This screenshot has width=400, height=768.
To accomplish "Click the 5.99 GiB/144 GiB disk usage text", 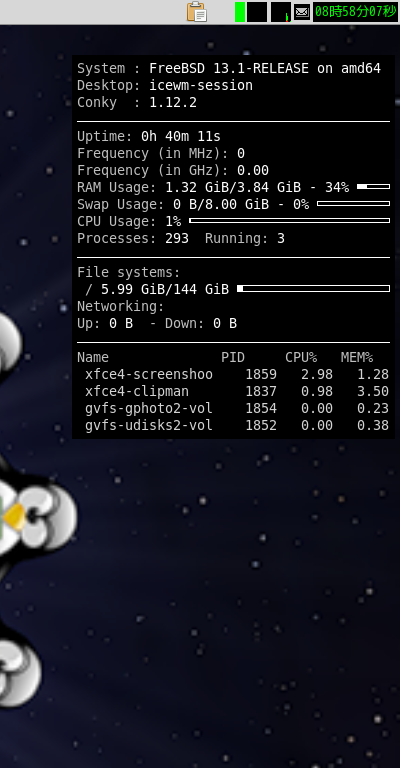I will [x=165, y=289].
